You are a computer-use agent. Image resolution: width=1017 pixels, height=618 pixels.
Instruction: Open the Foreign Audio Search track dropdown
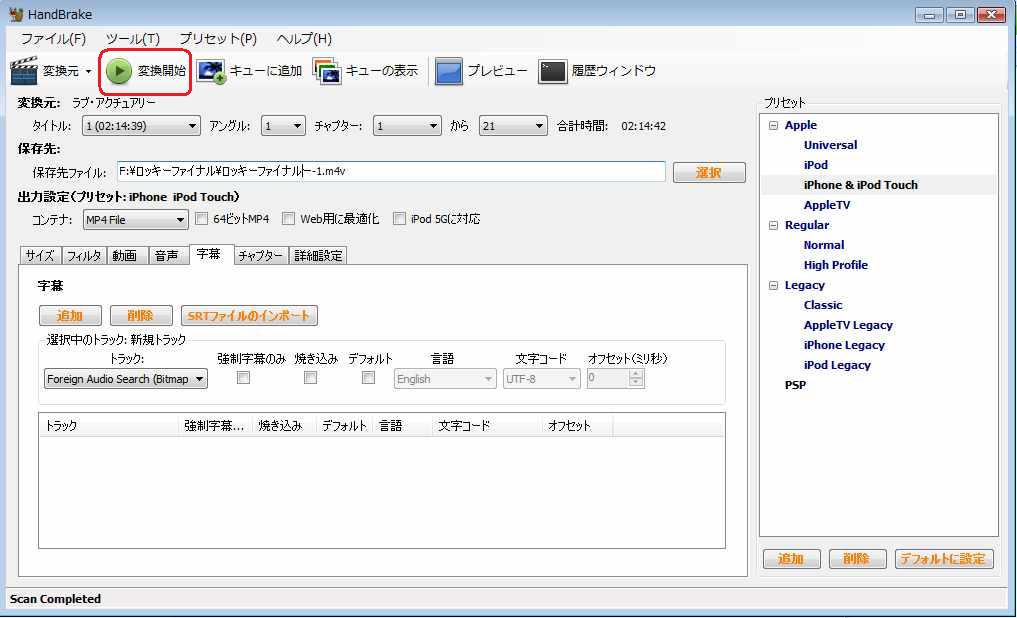tap(126, 379)
